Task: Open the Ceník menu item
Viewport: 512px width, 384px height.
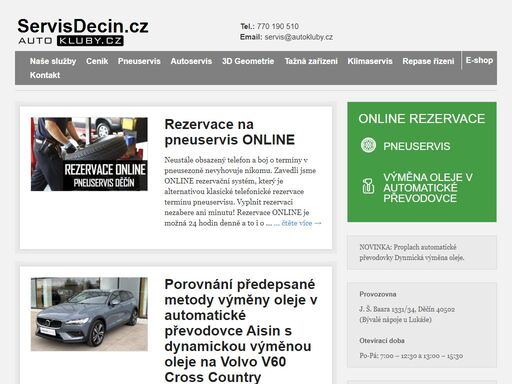Action: click(x=97, y=61)
